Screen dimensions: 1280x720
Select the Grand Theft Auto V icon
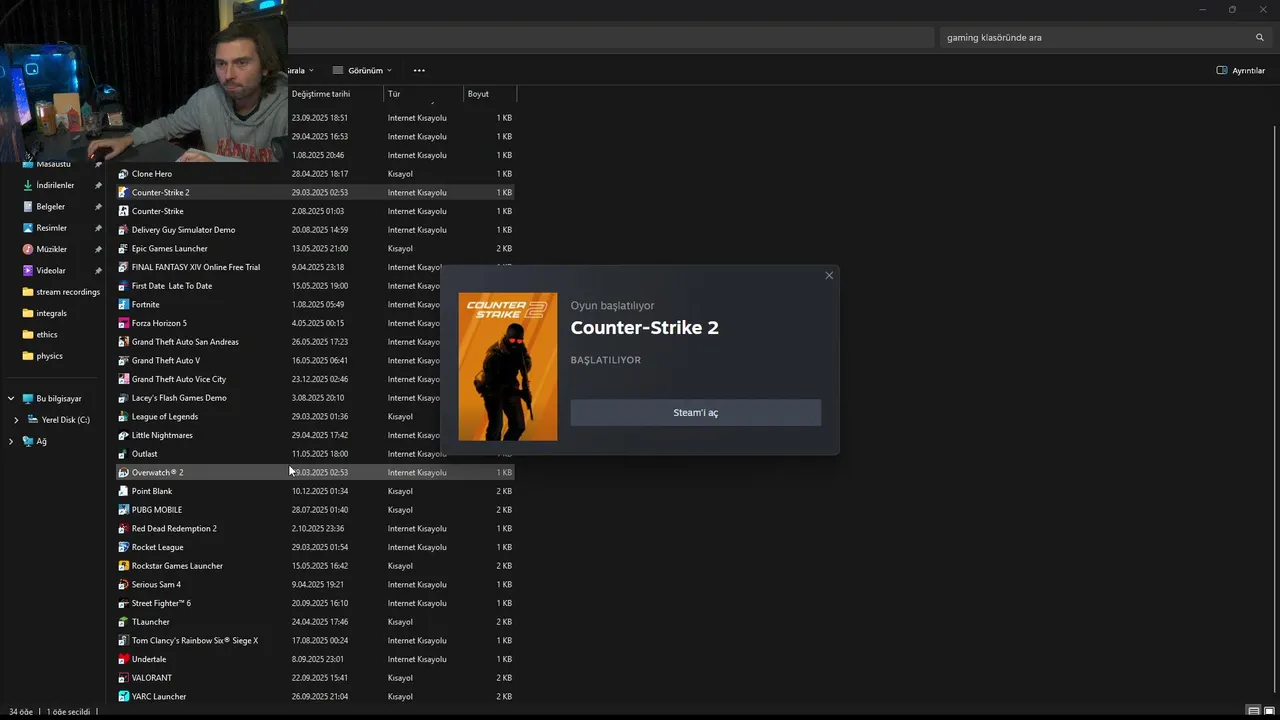123,360
